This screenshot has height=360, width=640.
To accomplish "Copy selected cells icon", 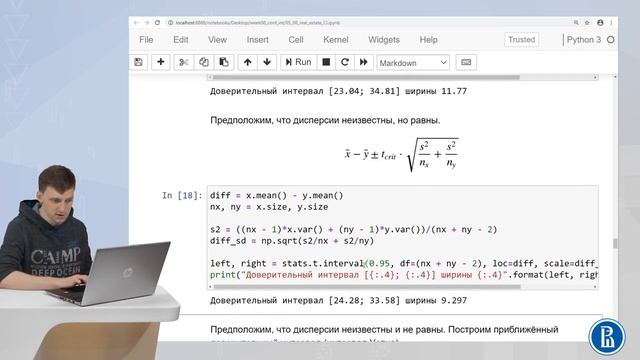I will [x=204, y=62].
